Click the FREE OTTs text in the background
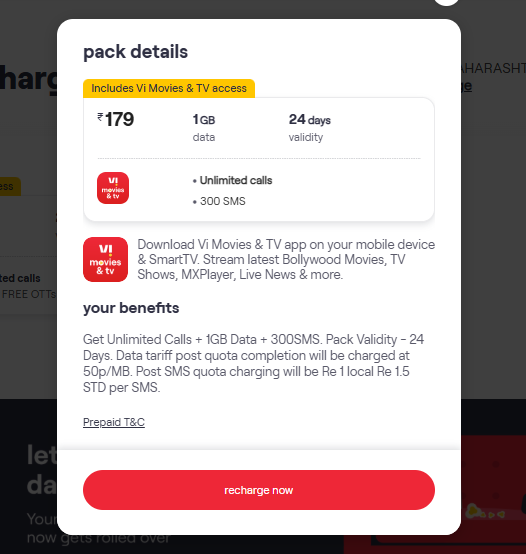Image resolution: width=526 pixels, height=554 pixels. [29, 294]
